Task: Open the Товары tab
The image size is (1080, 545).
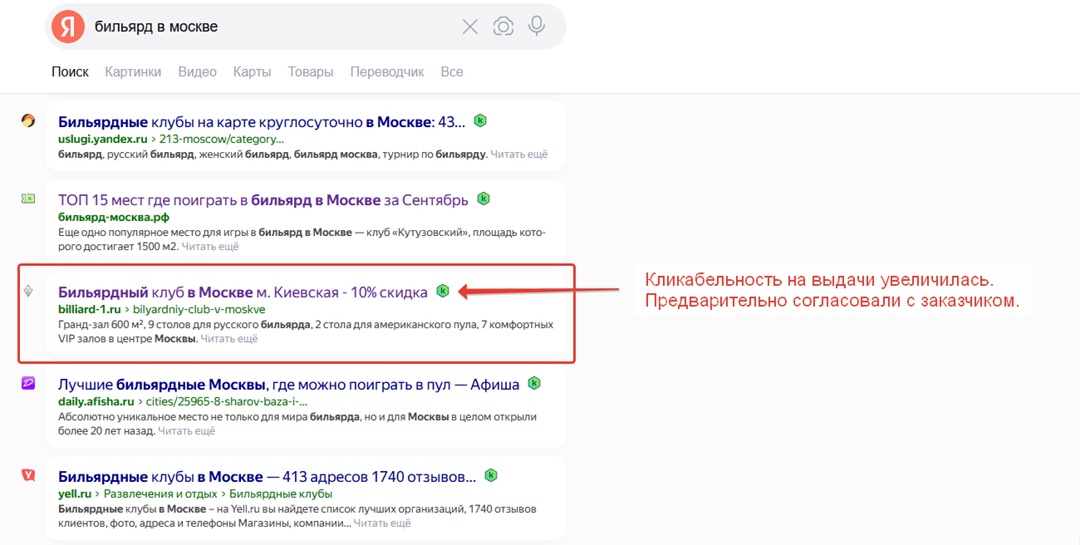Action: tap(311, 72)
